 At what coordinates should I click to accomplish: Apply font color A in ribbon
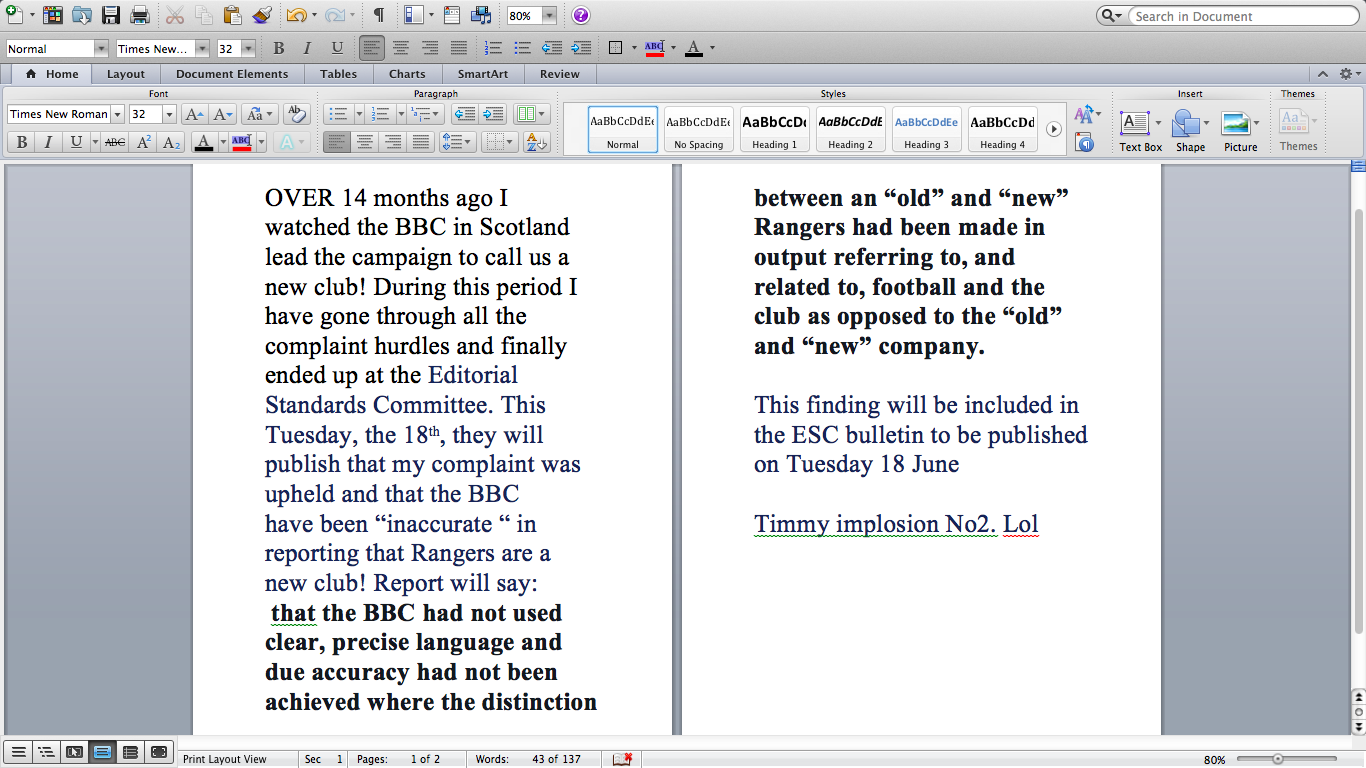[x=204, y=142]
